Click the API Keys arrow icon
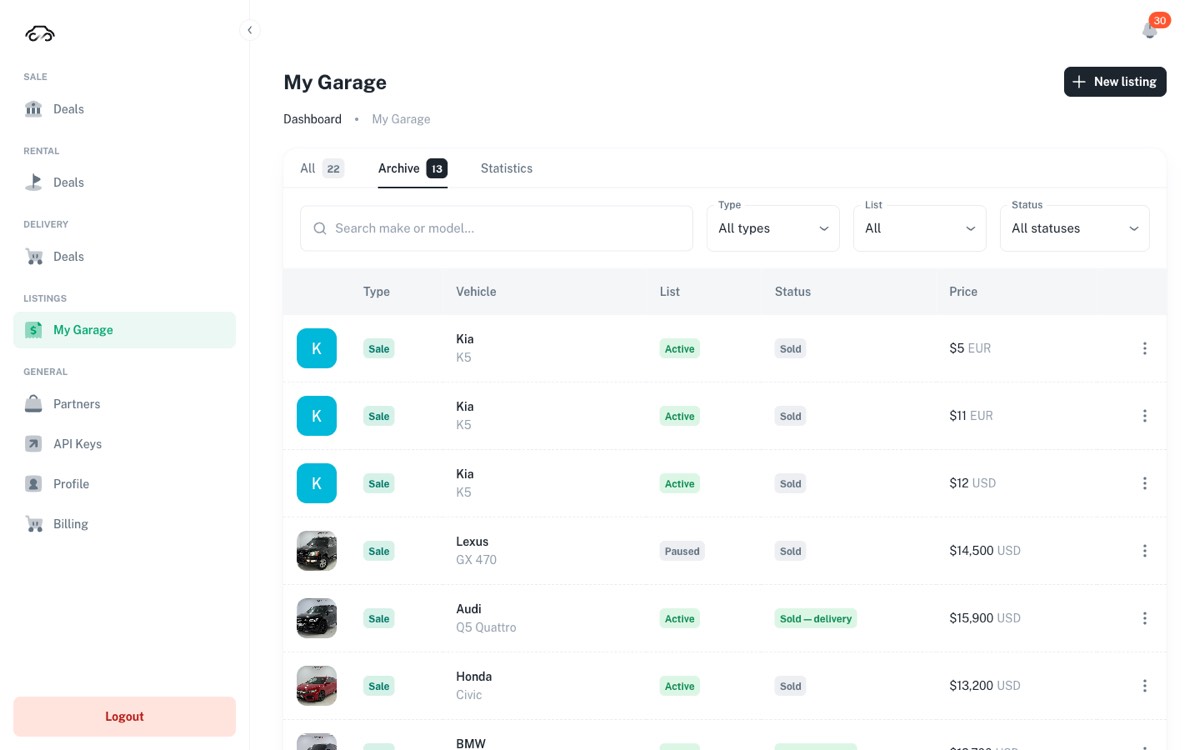Image resolution: width=1200 pixels, height=750 pixels. [34, 444]
